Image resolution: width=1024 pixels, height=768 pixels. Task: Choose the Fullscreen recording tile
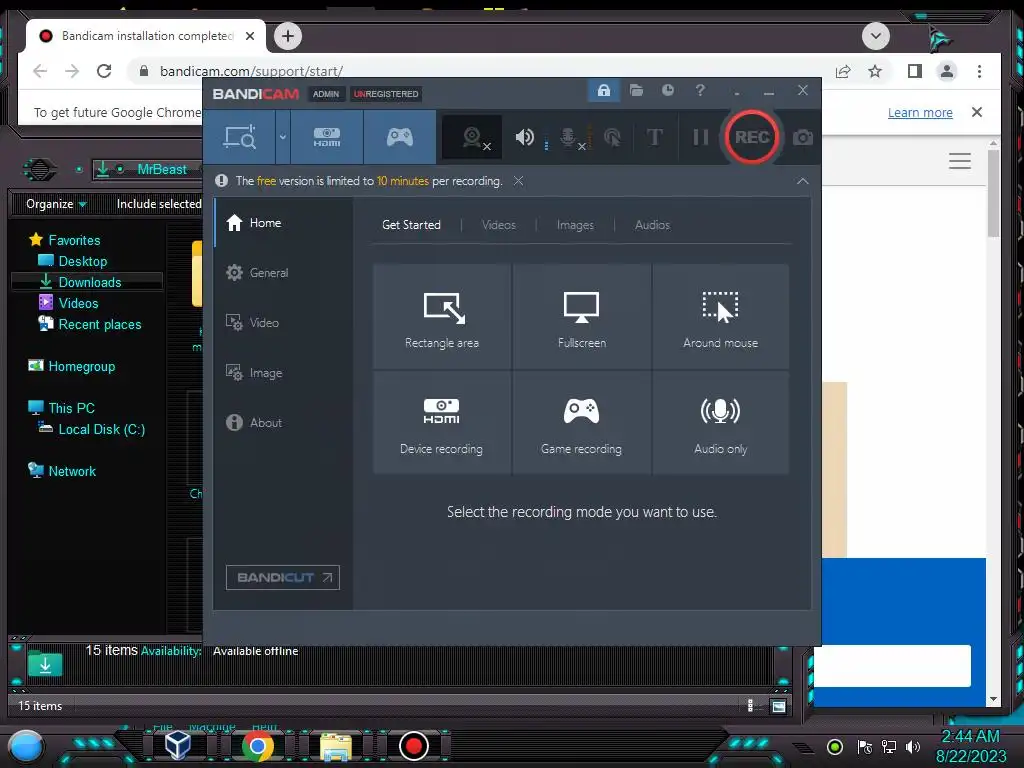(x=581, y=317)
